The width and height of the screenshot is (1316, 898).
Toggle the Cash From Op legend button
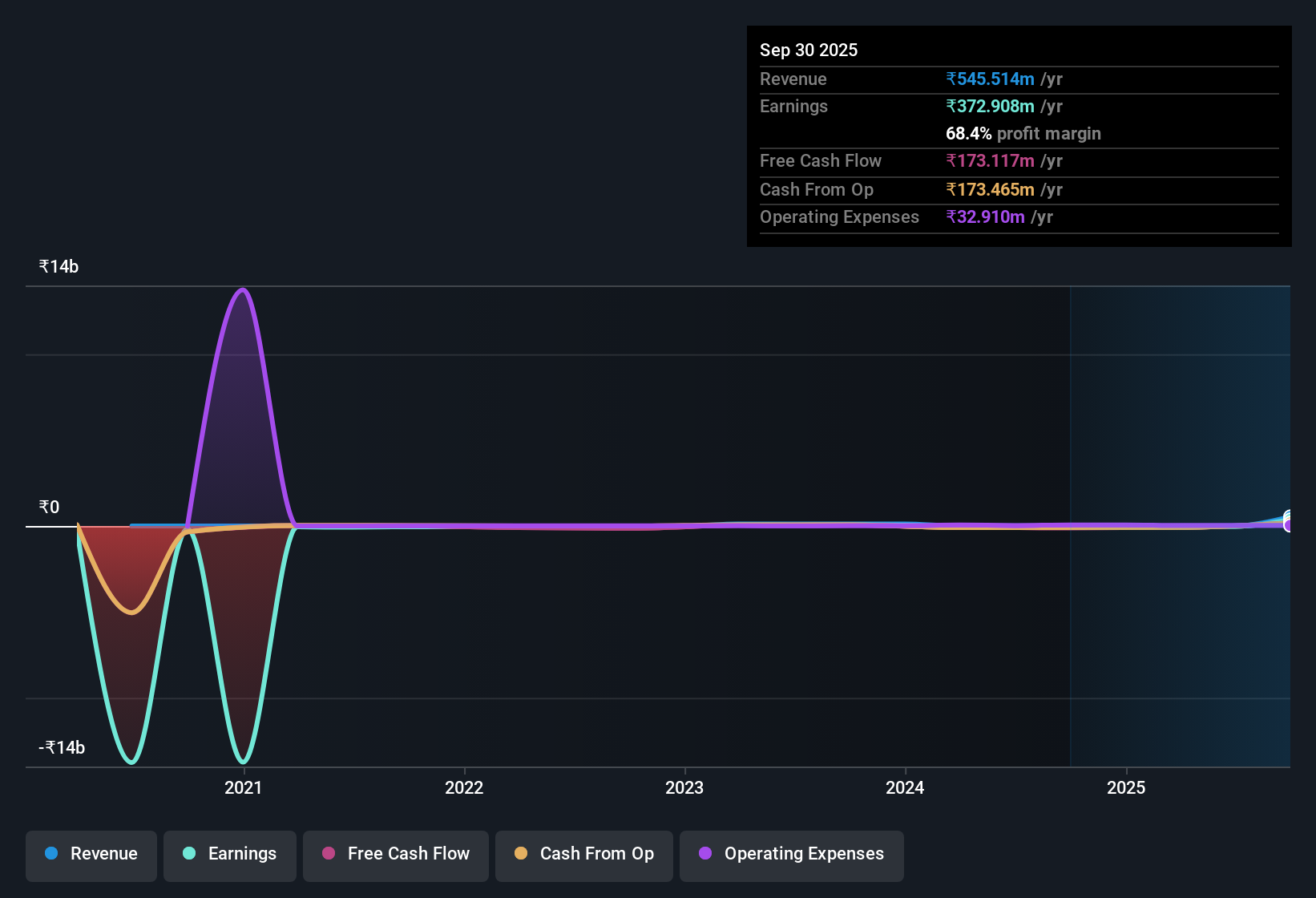coord(584,855)
